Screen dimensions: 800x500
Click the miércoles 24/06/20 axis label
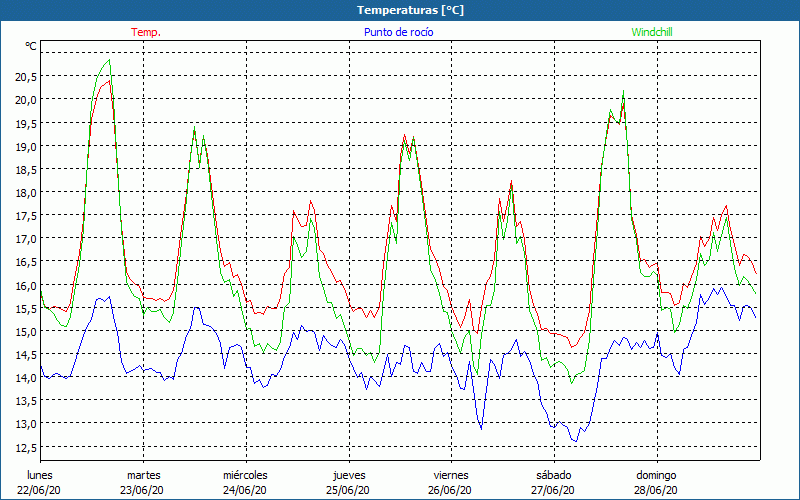[x=245, y=482]
